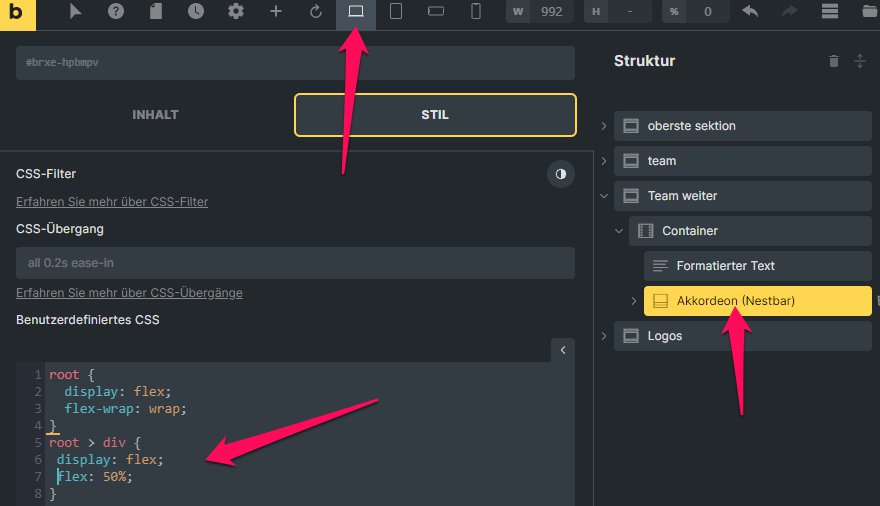Screen dimensions: 880x506
Task: Click the reload canvas icon
Action: 316,11
